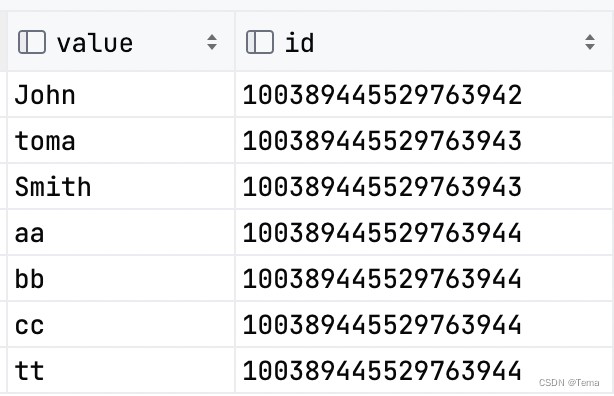Select the John cell

(121, 94)
